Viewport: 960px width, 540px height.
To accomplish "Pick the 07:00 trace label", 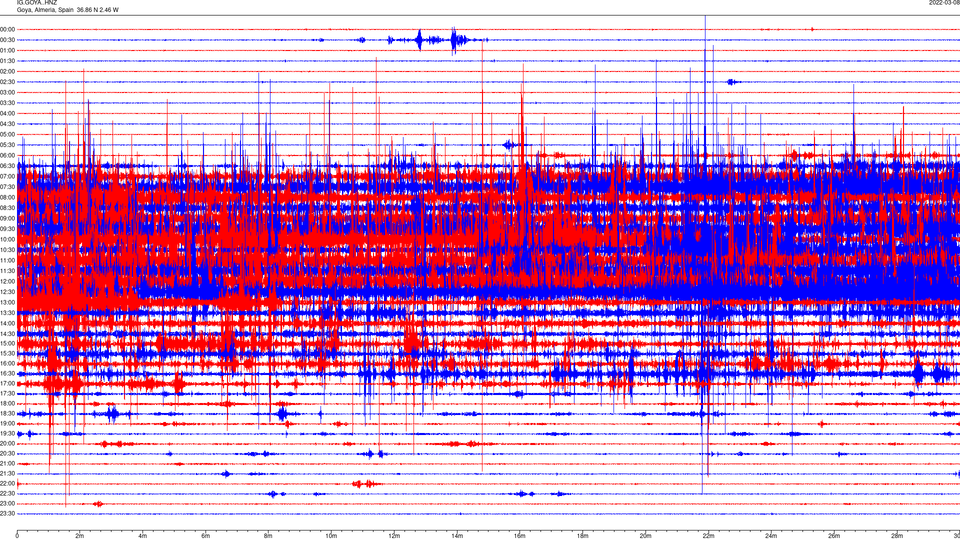I will click(7, 176).
